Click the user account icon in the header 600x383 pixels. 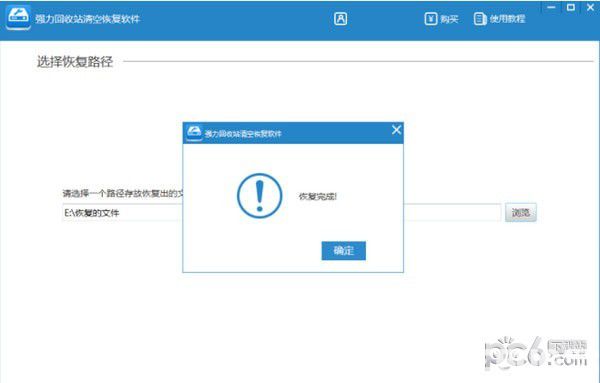[341, 19]
